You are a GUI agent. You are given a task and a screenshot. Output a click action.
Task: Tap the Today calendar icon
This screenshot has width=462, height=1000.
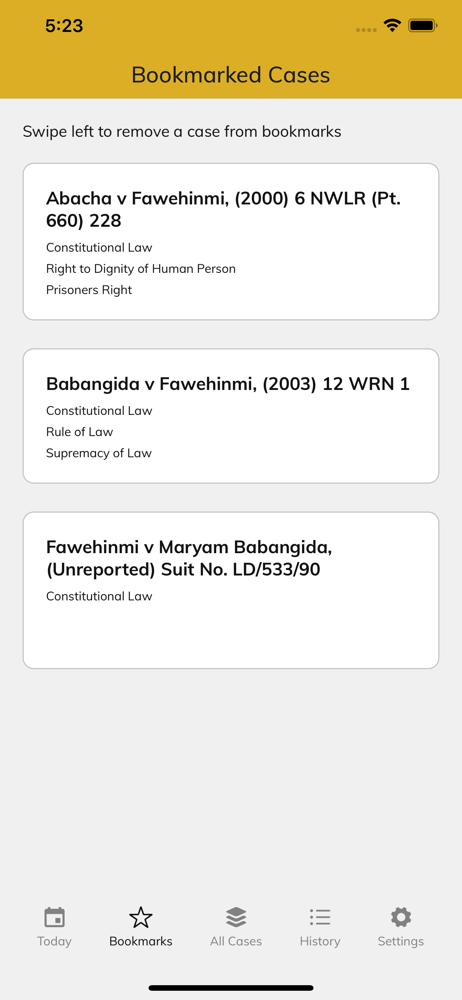pyautogui.click(x=54, y=918)
